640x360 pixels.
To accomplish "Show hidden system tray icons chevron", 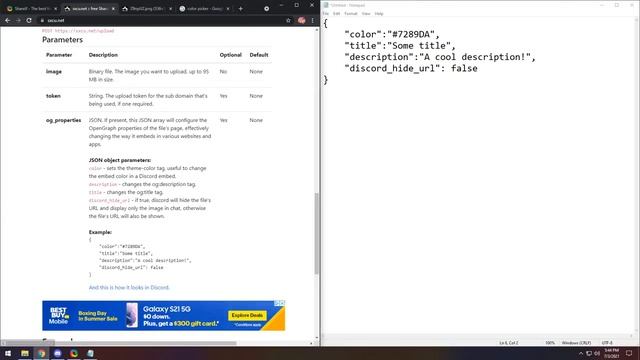I will (x=581, y=353).
